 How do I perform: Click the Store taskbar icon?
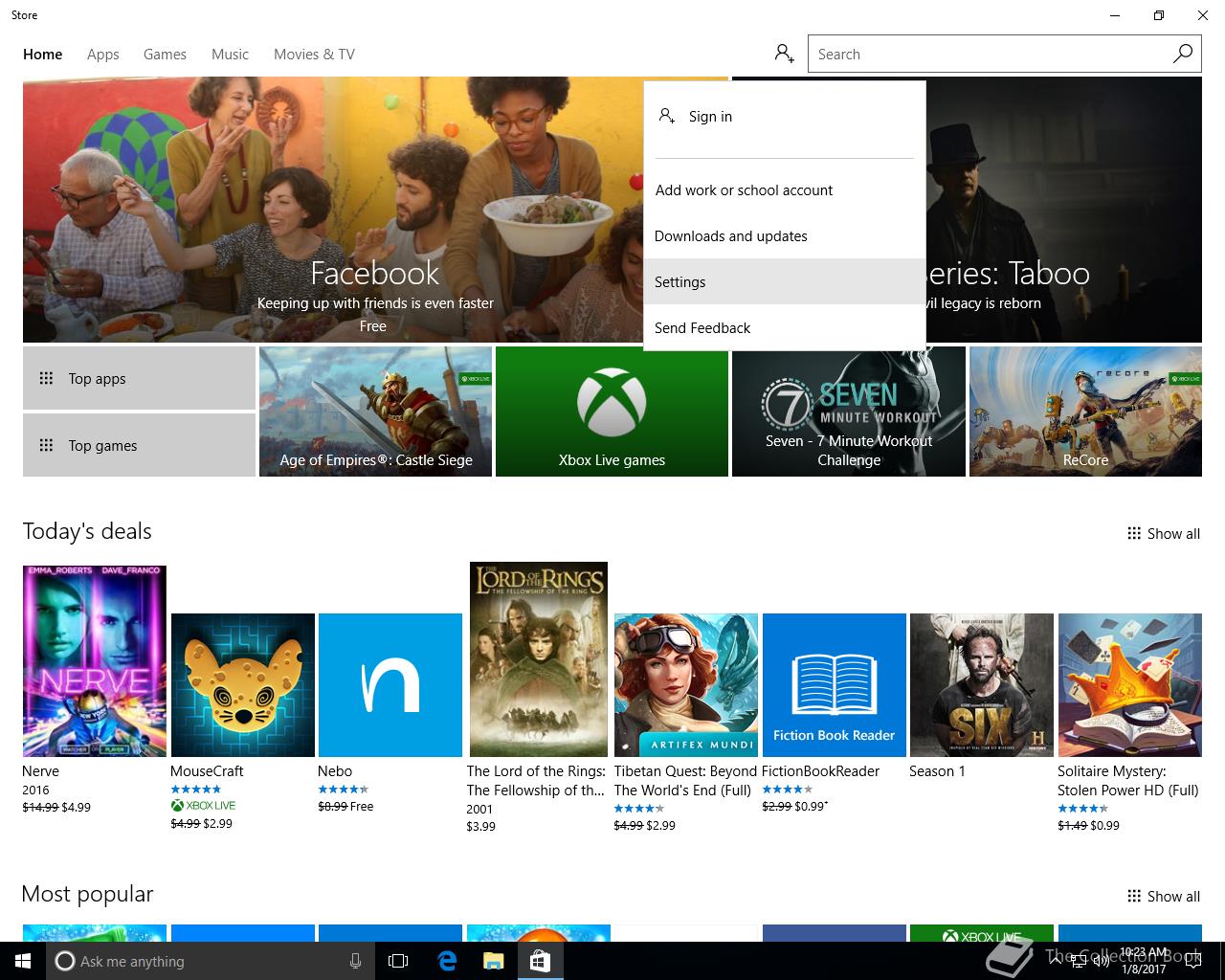[x=540, y=961]
